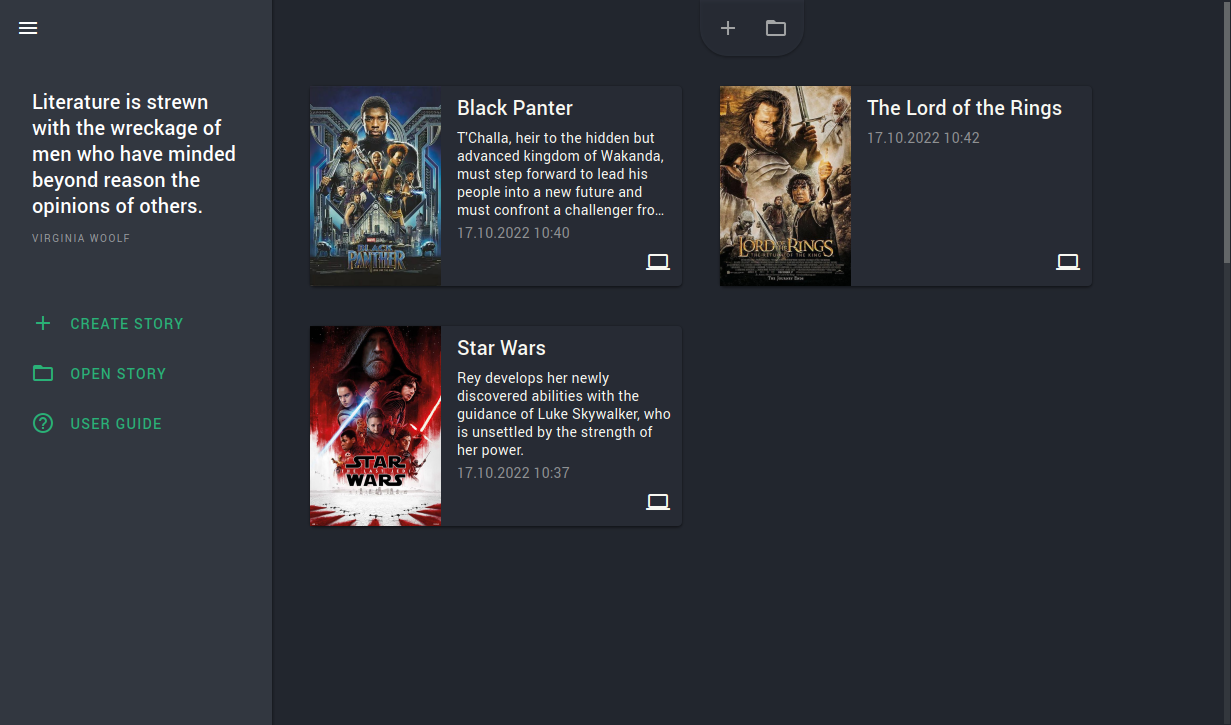This screenshot has width=1231, height=725.
Task: Select the Black Panter story title
Action: click(x=515, y=108)
